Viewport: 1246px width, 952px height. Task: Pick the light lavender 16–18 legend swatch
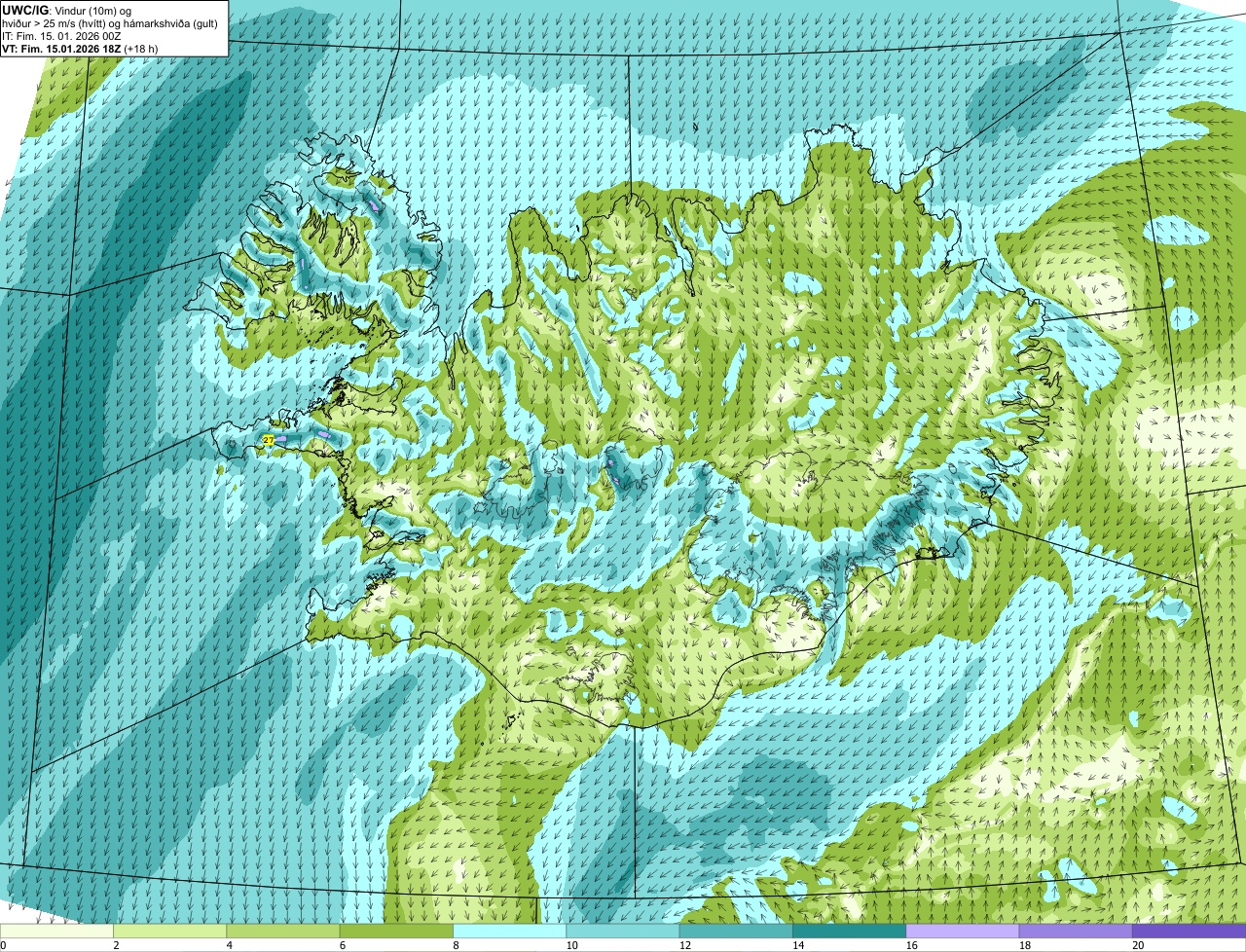[963, 931]
